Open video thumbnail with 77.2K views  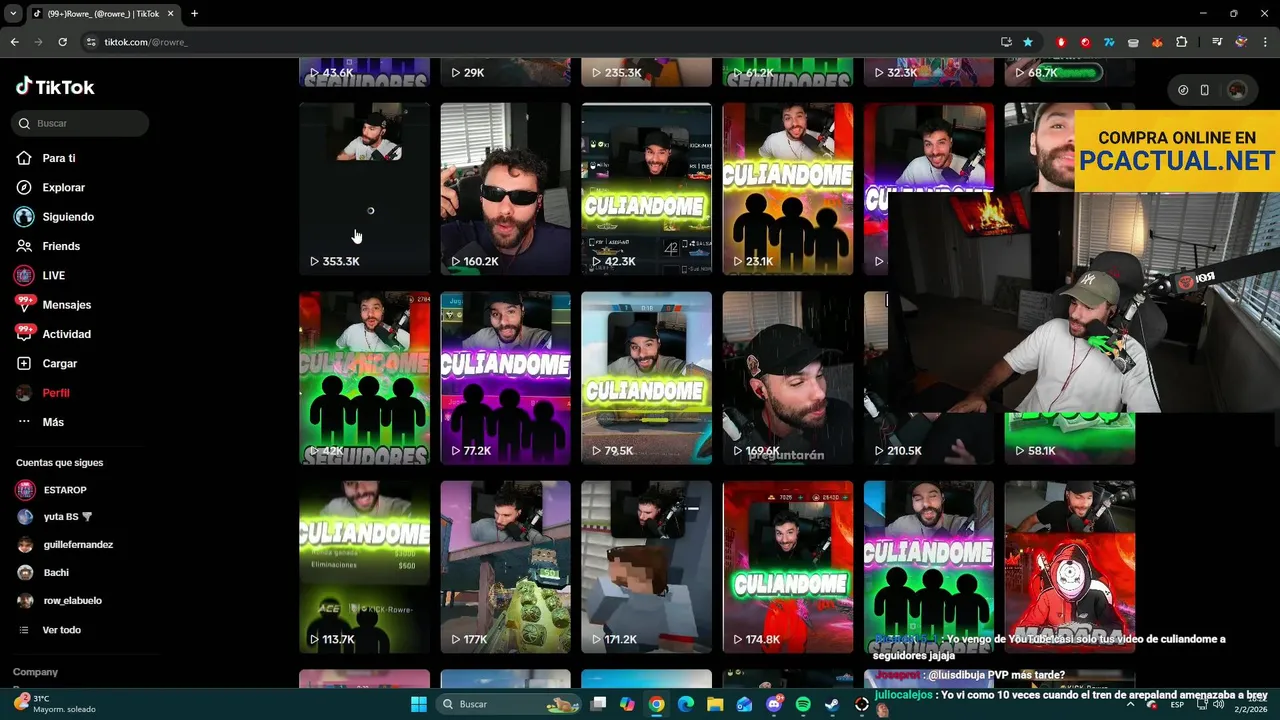pyautogui.click(x=505, y=378)
